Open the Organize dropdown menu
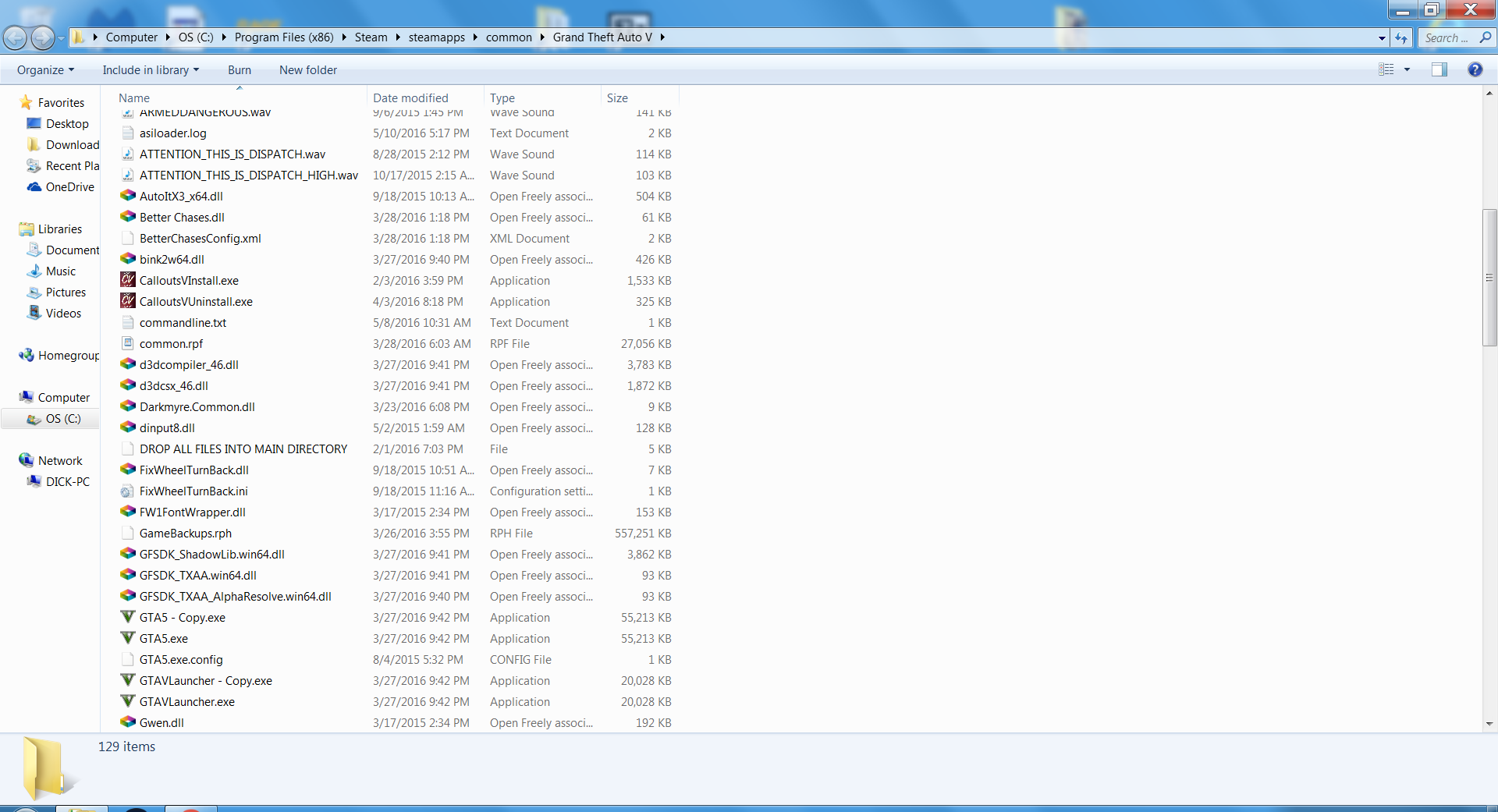The image size is (1498, 812). point(45,70)
